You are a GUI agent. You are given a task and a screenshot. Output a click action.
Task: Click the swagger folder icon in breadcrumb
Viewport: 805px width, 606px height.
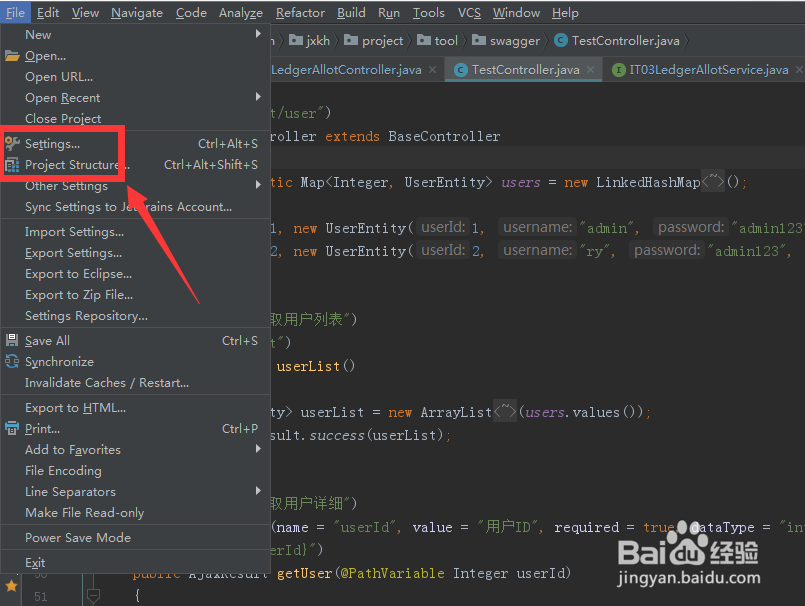[x=478, y=40]
